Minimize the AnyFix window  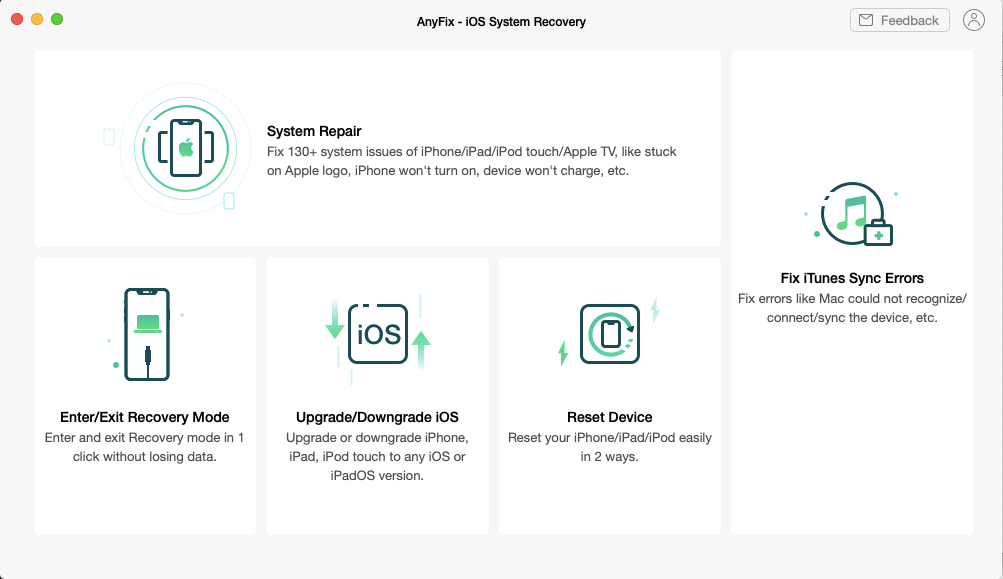(37, 19)
